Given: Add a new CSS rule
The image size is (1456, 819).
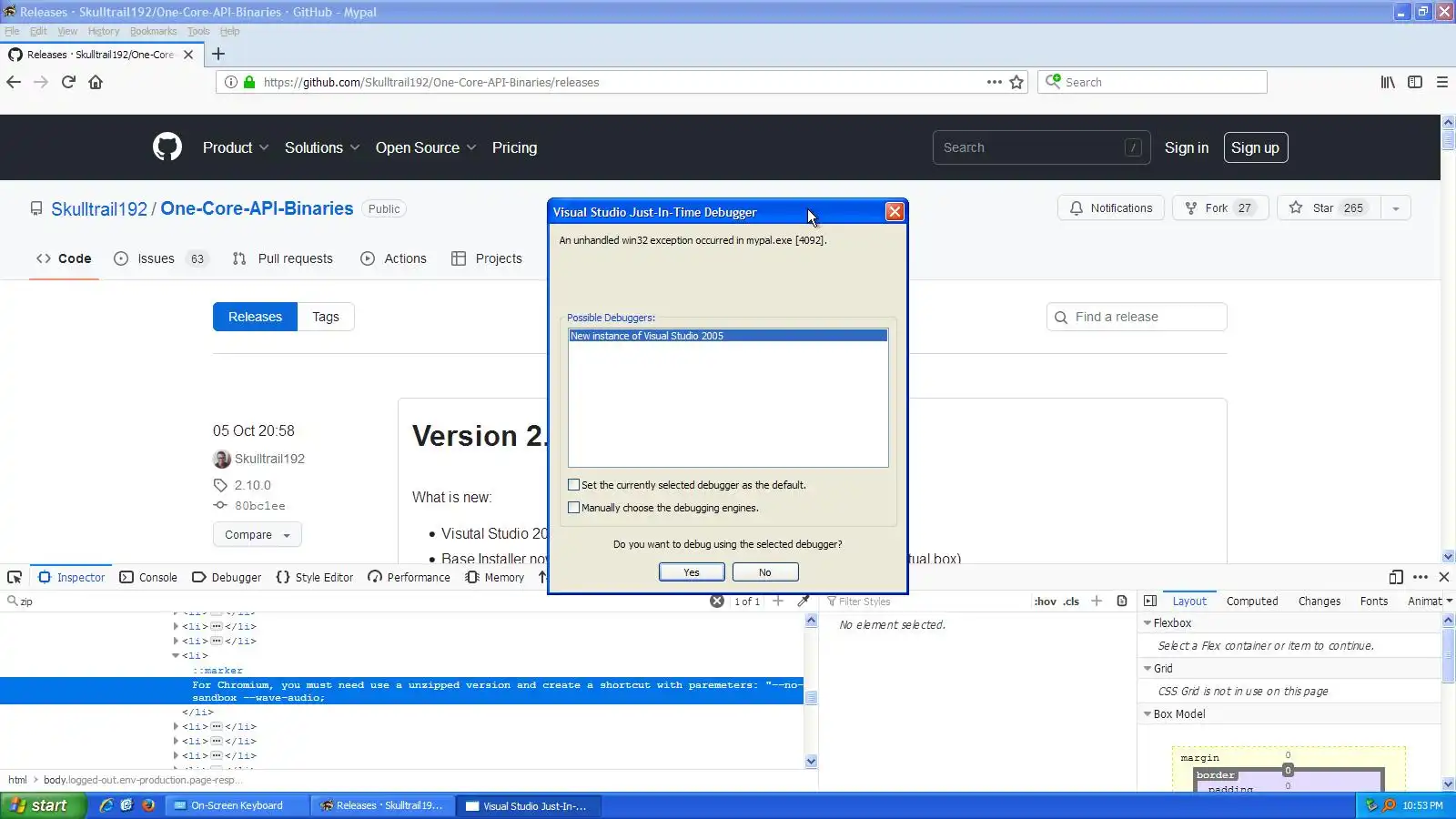Looking at the screenshot, I should coord(1097,602).
